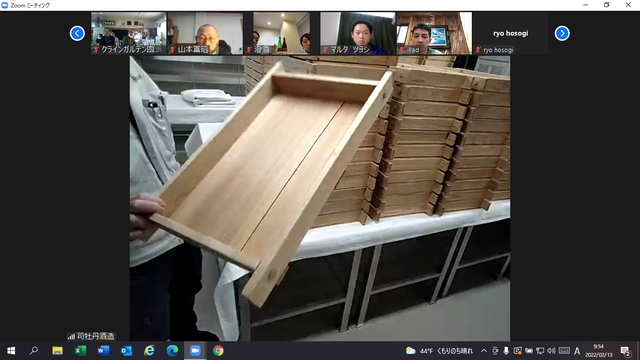Viewport: 640px width, 360px height.
Task: Select the participant thumbnail showing sake bottles
Action: [x=282, y=33]
